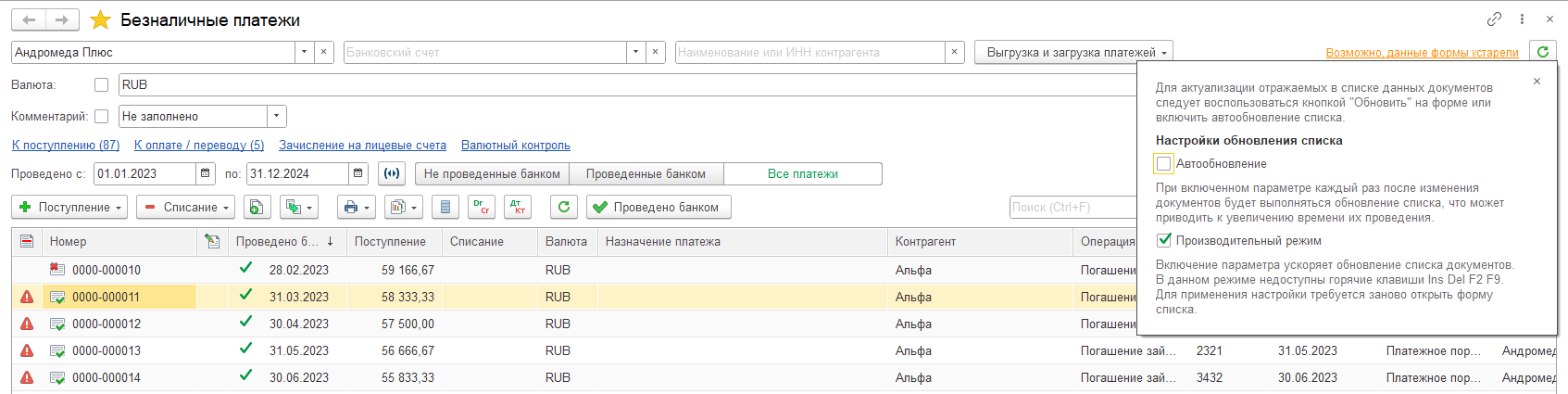Close the update settings popup
Image resolution: width=1568 pixels, height=394 pixels.
(x=1537, y=82)
